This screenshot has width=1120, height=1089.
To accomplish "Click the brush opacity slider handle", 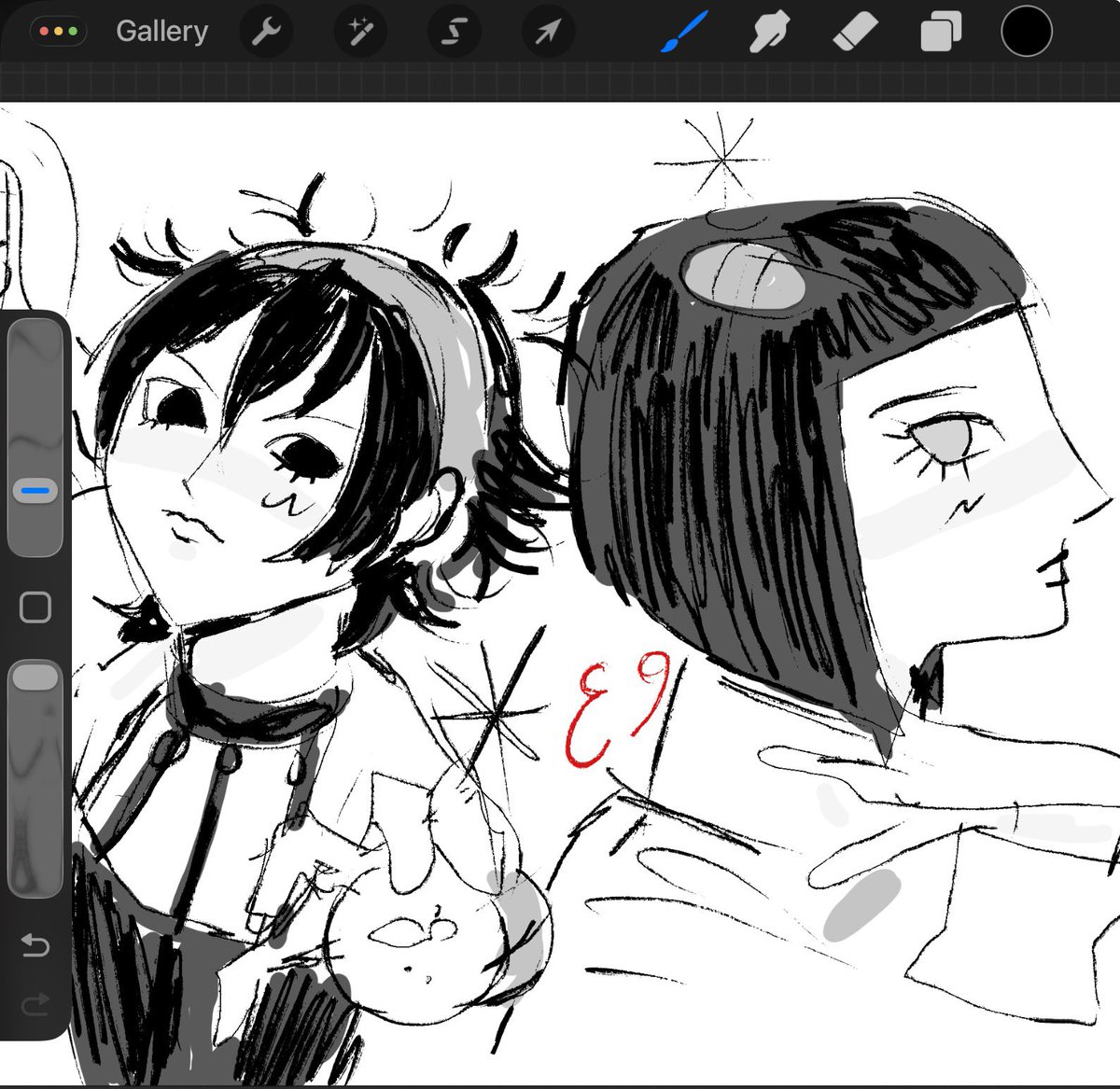I will click(x=36, y=677).
